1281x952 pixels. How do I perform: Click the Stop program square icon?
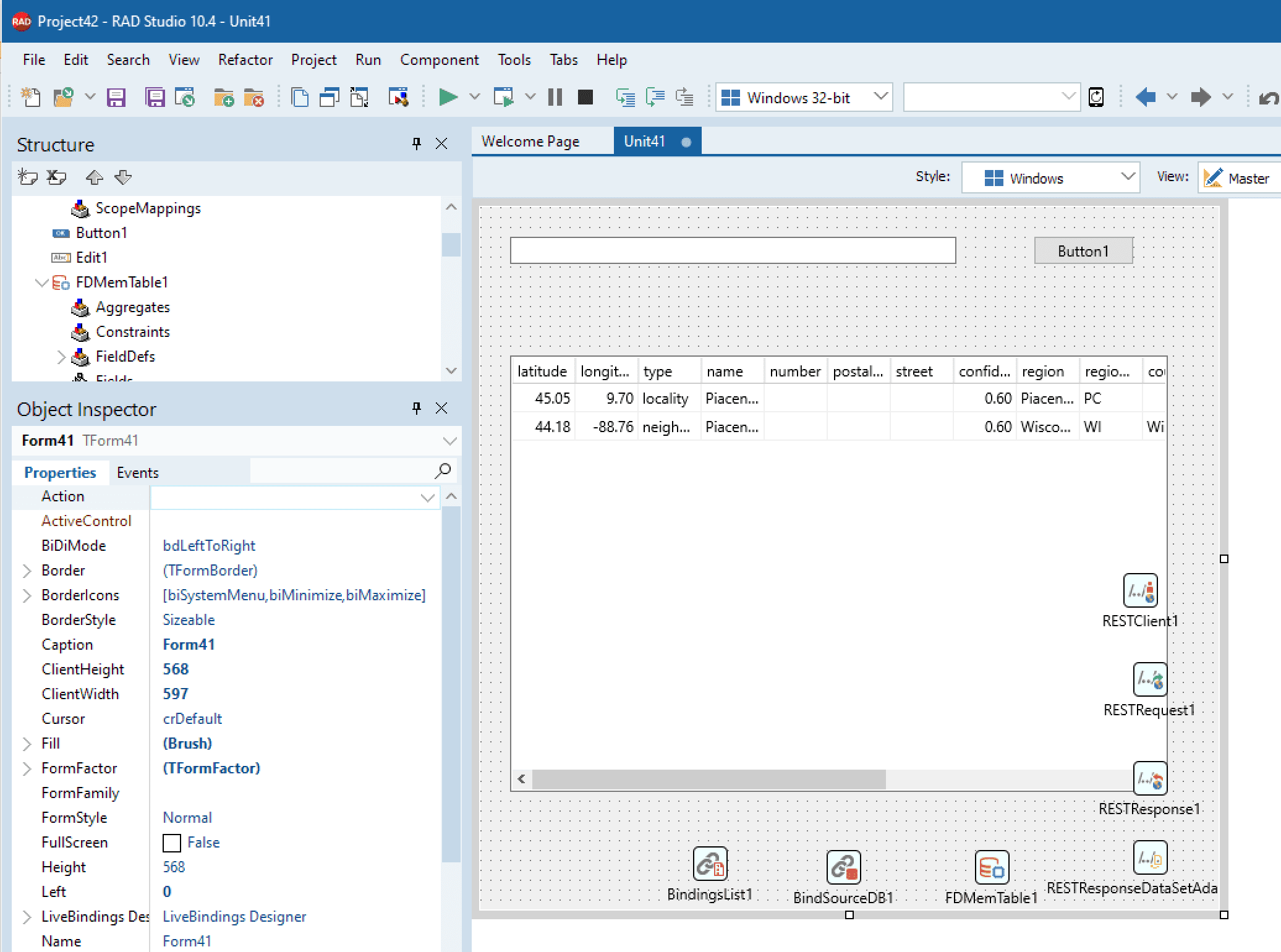(x=585, y=97)
